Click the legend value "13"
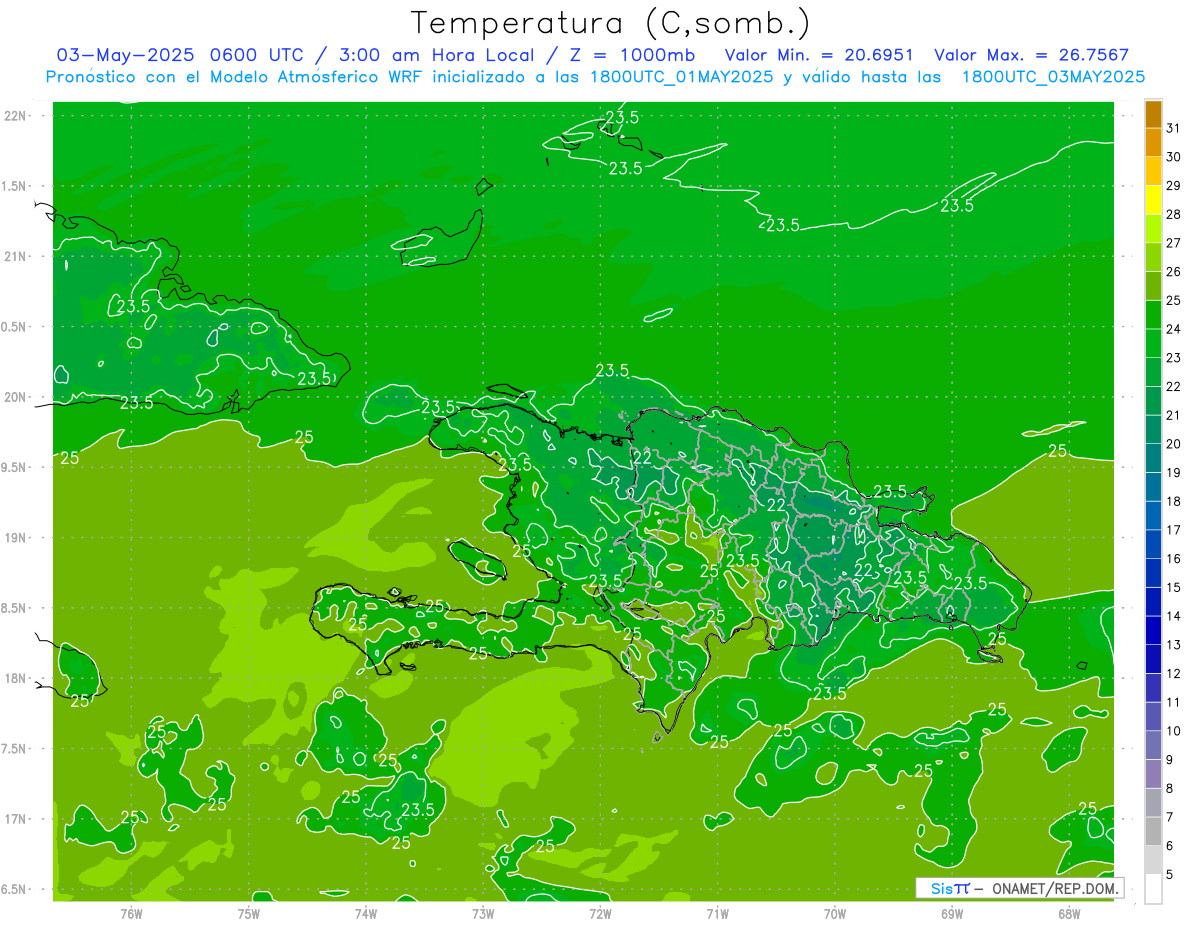Image resolution: width=1200 pixels, height=927 pixels. [1174, 645]
